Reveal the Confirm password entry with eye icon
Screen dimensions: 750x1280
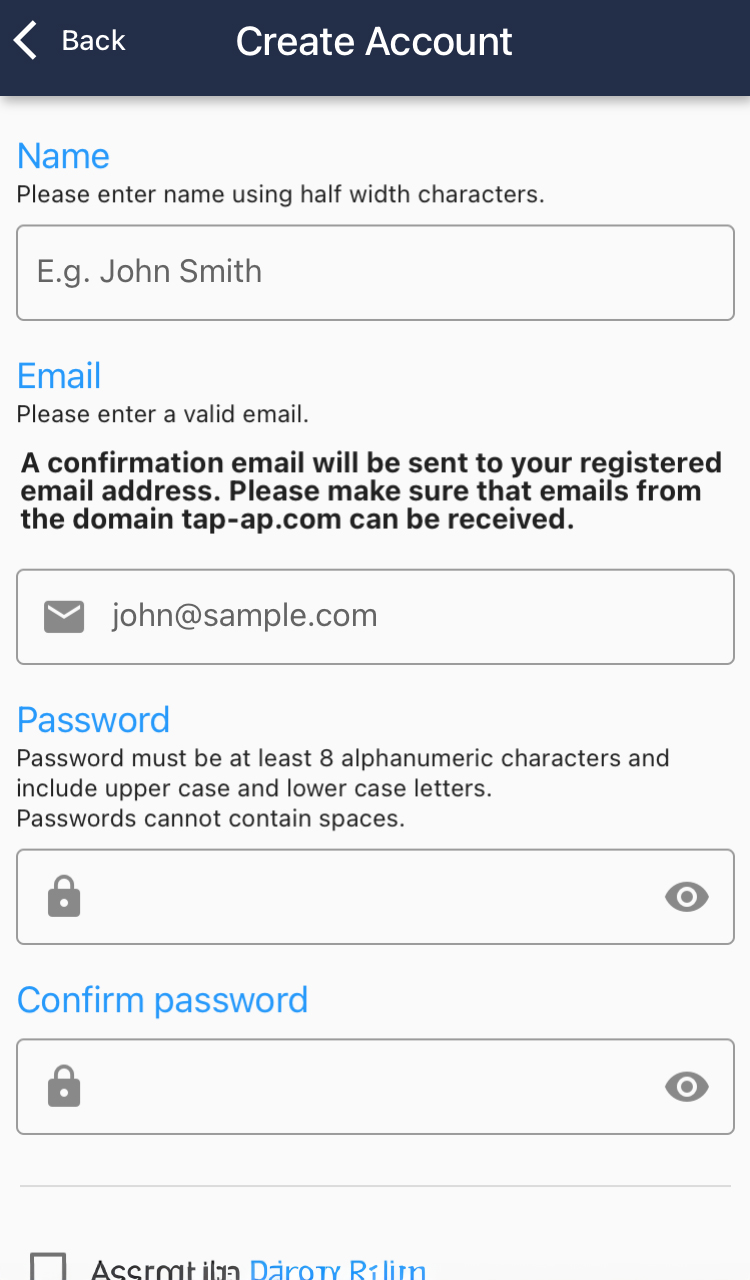(687, 1086)
